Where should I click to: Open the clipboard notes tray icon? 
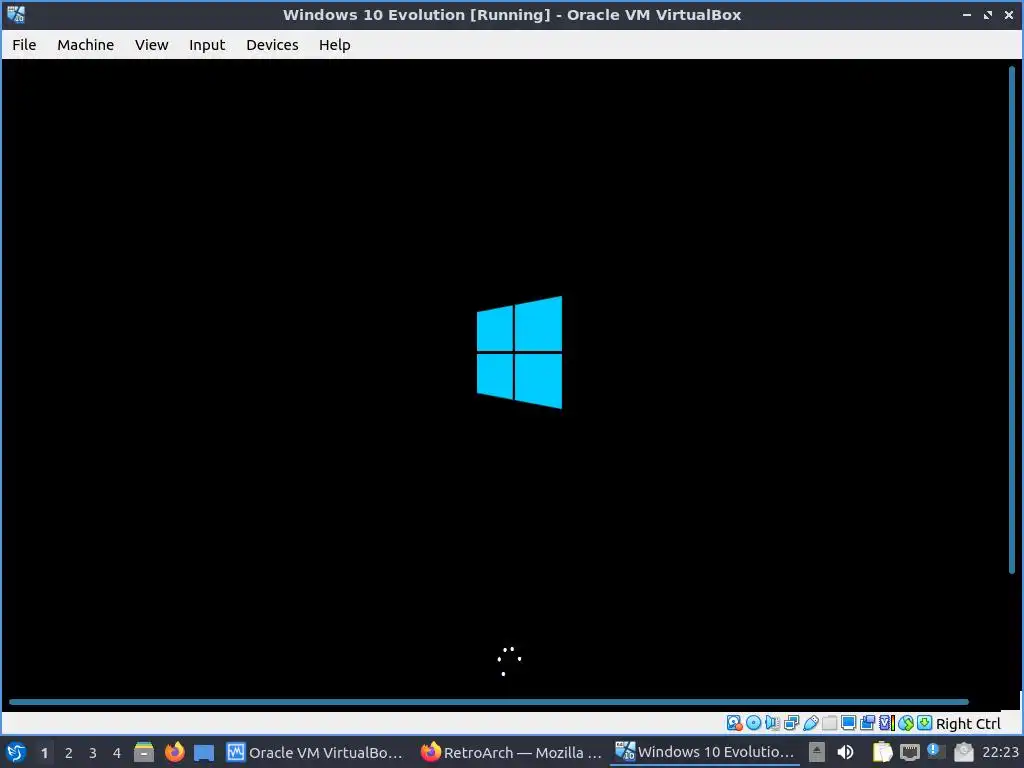(x=882, y=752)
